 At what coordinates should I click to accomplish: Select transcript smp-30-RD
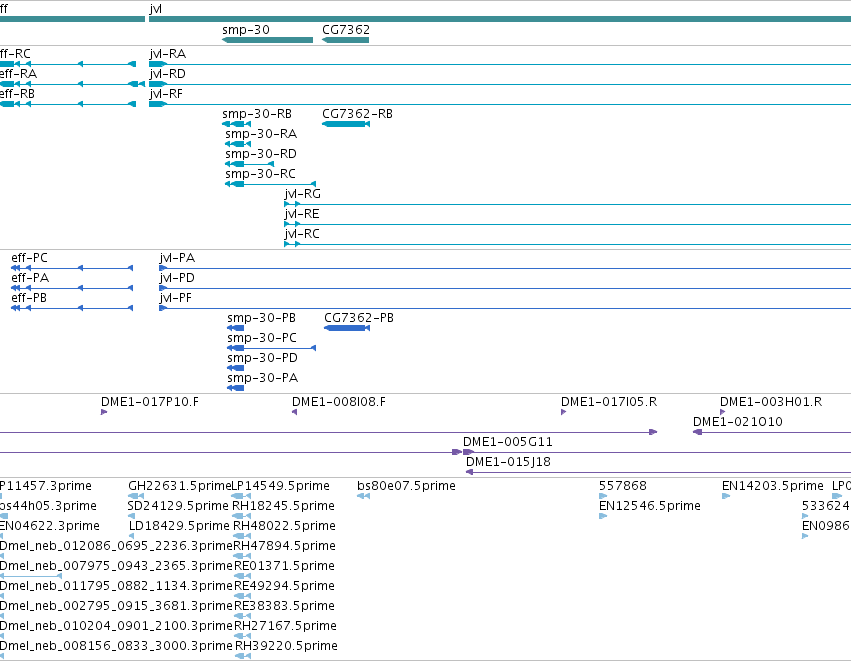click(250, 164)
